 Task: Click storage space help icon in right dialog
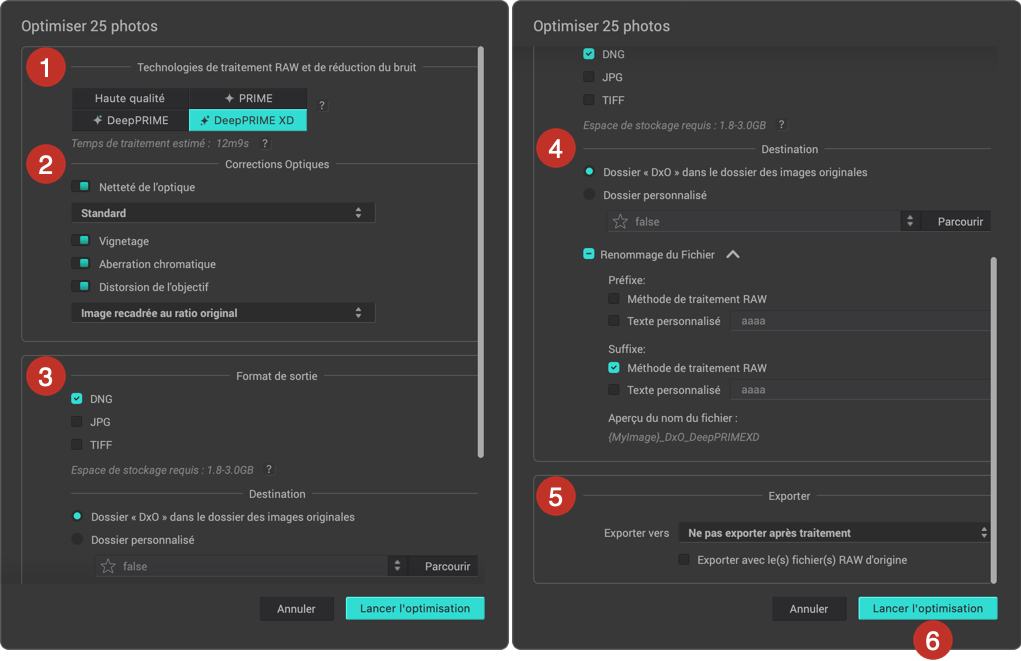click(781, 124)
